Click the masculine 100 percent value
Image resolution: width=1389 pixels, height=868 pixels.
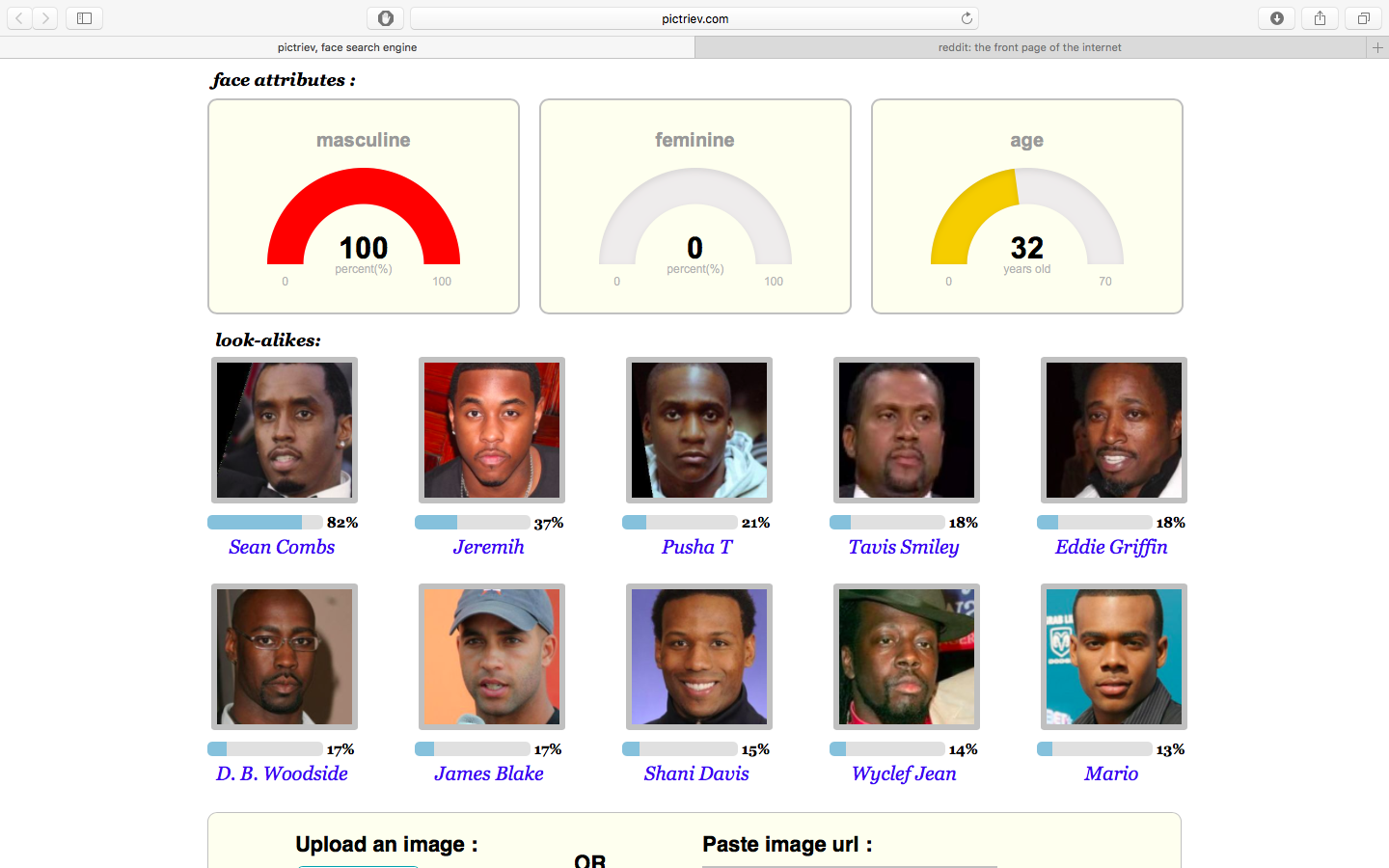tap(364, 248)
